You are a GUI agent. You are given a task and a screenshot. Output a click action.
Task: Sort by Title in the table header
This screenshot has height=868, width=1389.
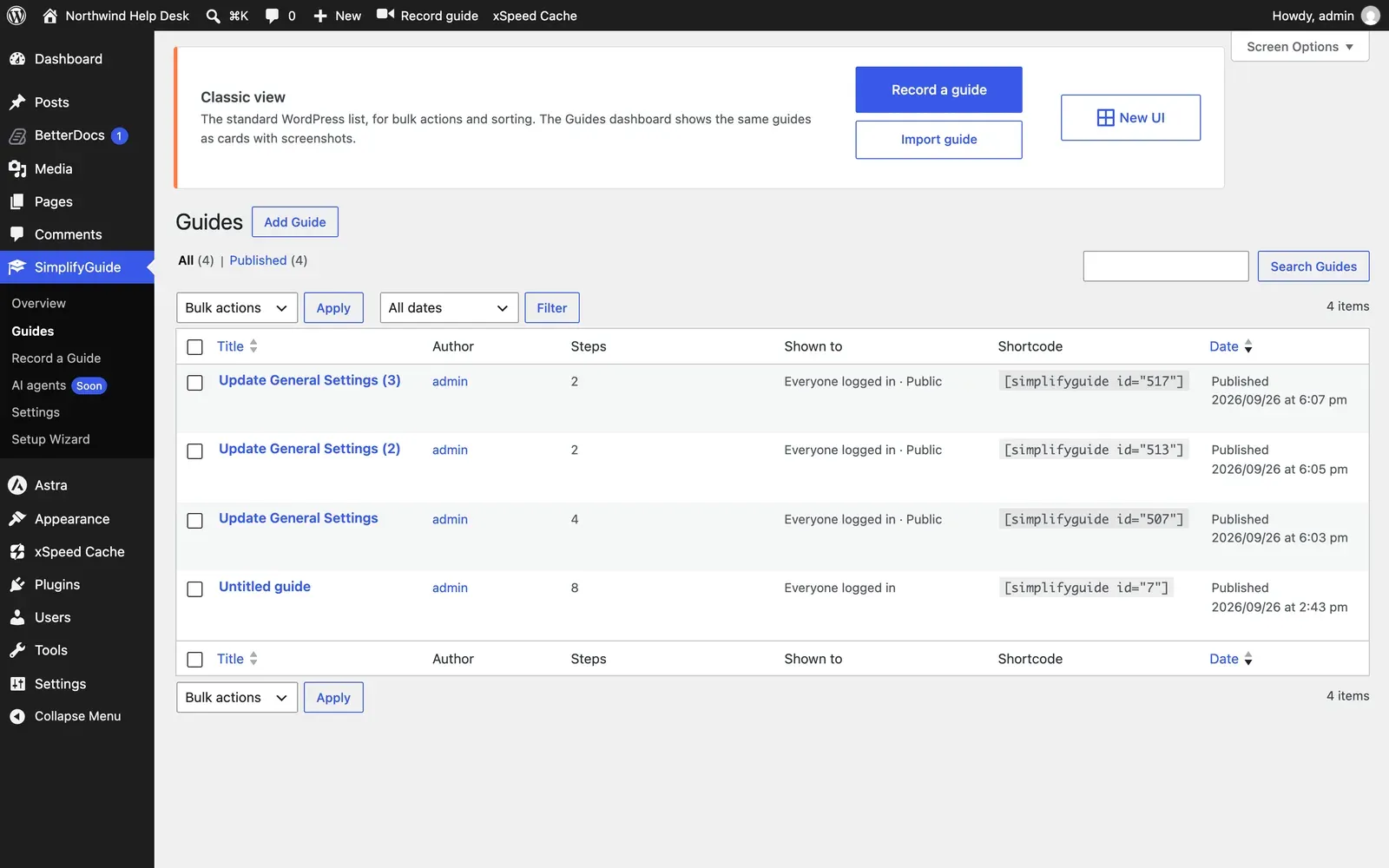click(237, 346)
